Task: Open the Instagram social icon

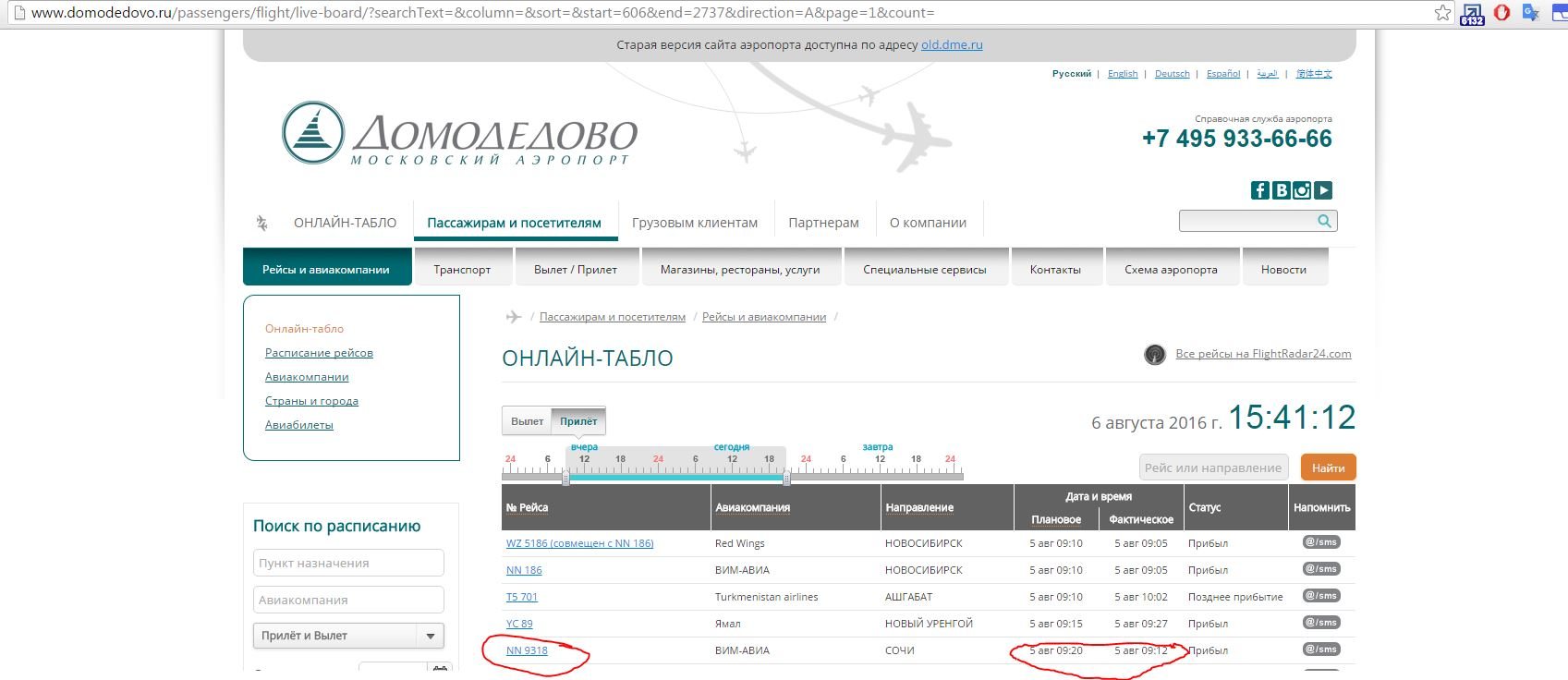Action: click(x=1302, y=190)
